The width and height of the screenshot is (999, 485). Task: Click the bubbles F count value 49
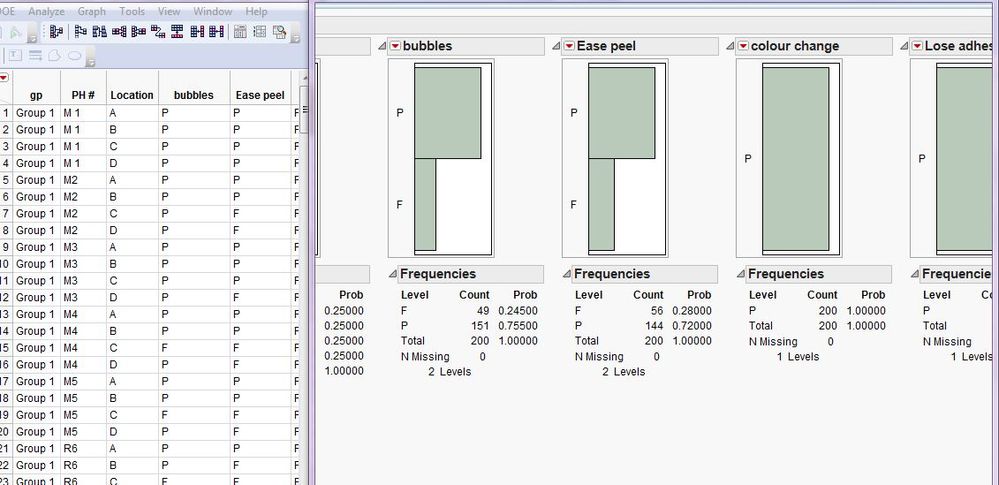(x=483, y=311)
